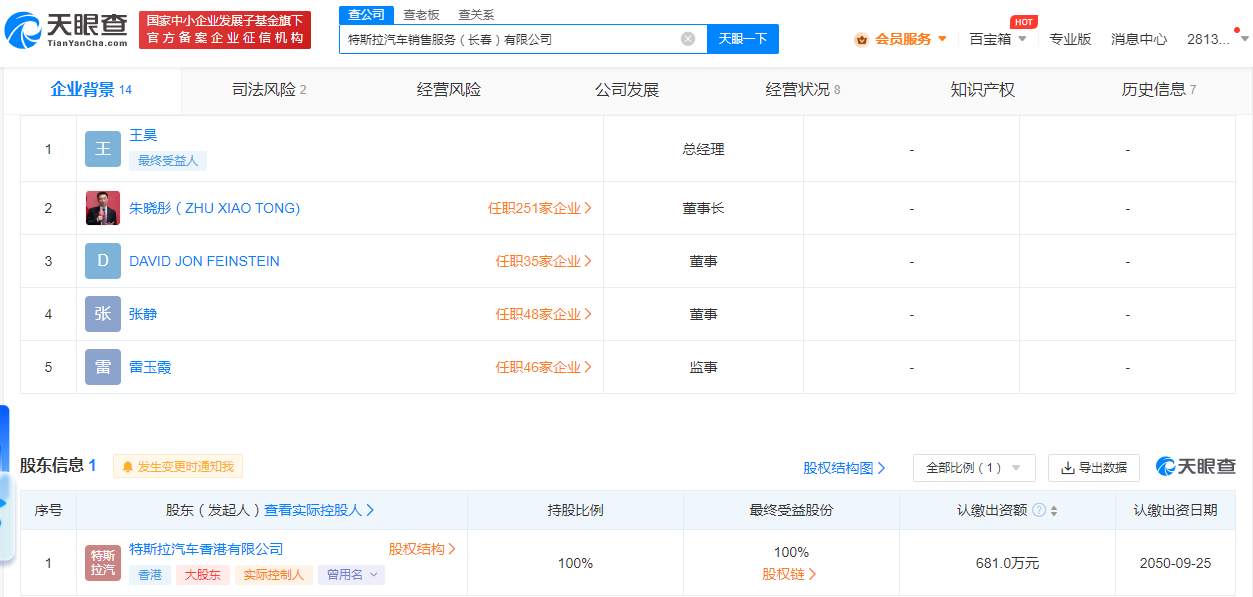This screenshot has height=597, width=1253.
Task: Click the 总经理 position cell
Action: tap(703, 149)
